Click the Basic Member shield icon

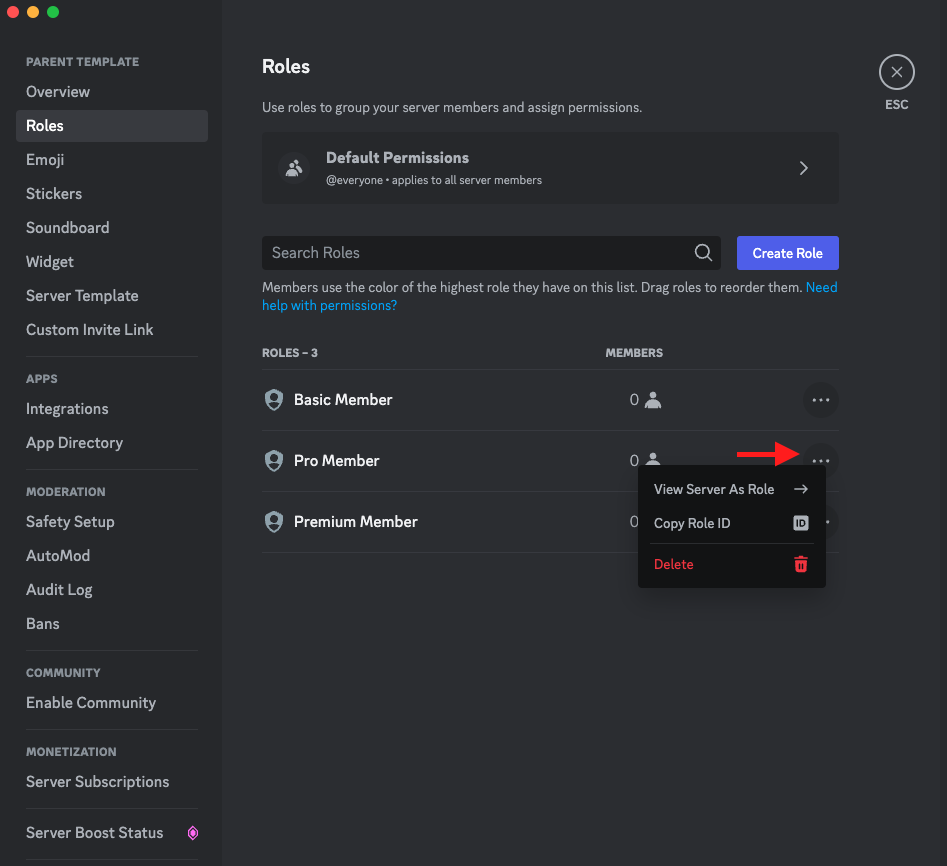273,400
